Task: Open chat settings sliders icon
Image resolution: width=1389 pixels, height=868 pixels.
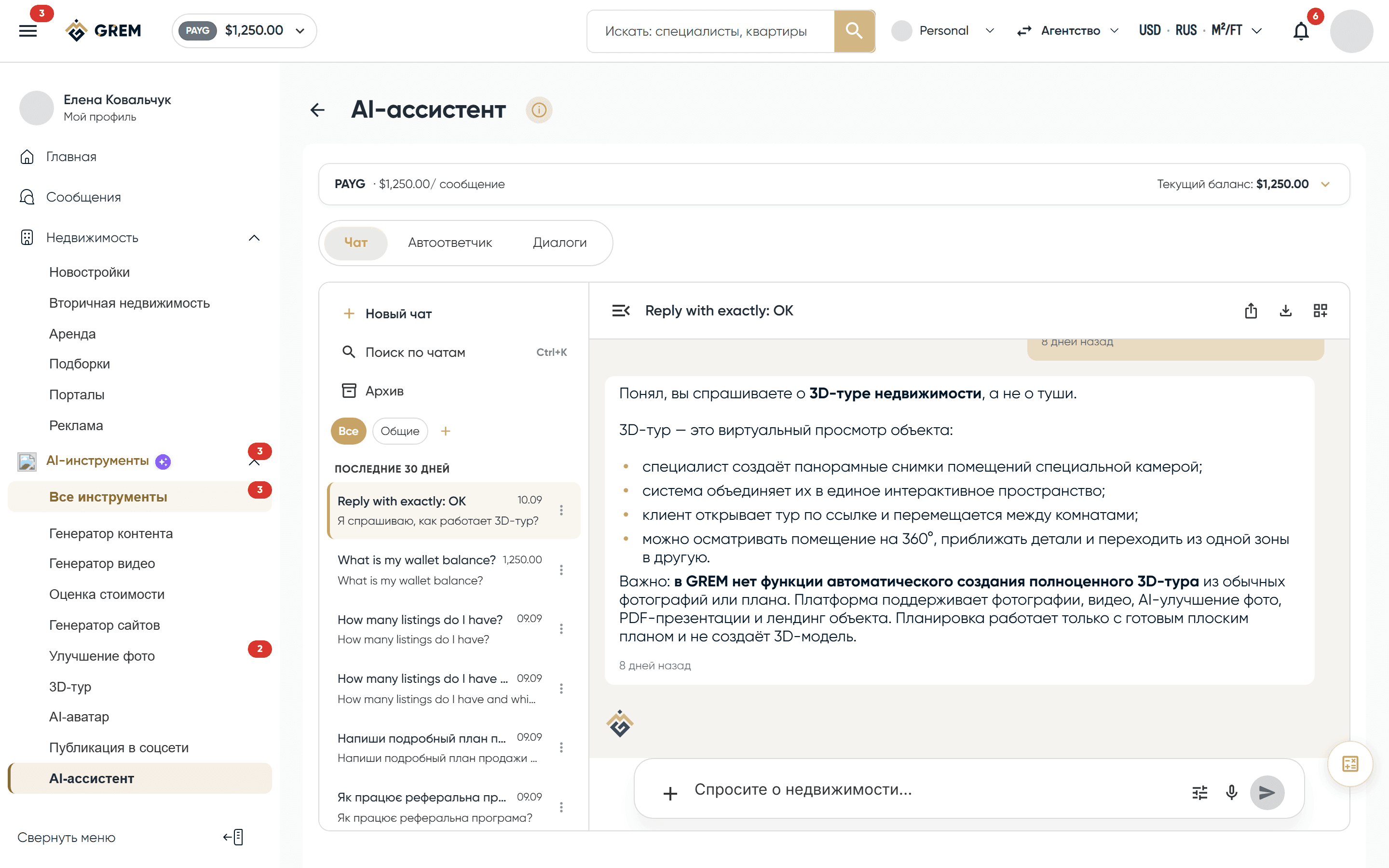Action: click(x=1199, y=793)
